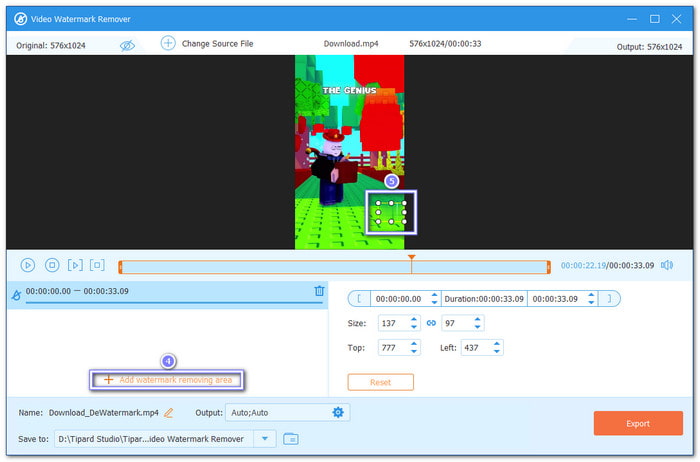Close the Video Watermark Remover window
The image size is (700, 462).
(676, 19)
